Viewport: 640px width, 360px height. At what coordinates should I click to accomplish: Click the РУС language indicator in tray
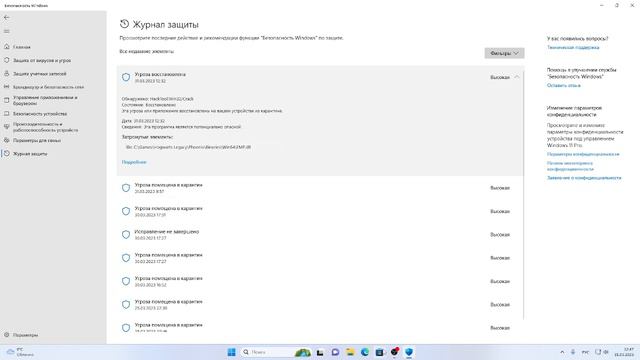[585, 352]
